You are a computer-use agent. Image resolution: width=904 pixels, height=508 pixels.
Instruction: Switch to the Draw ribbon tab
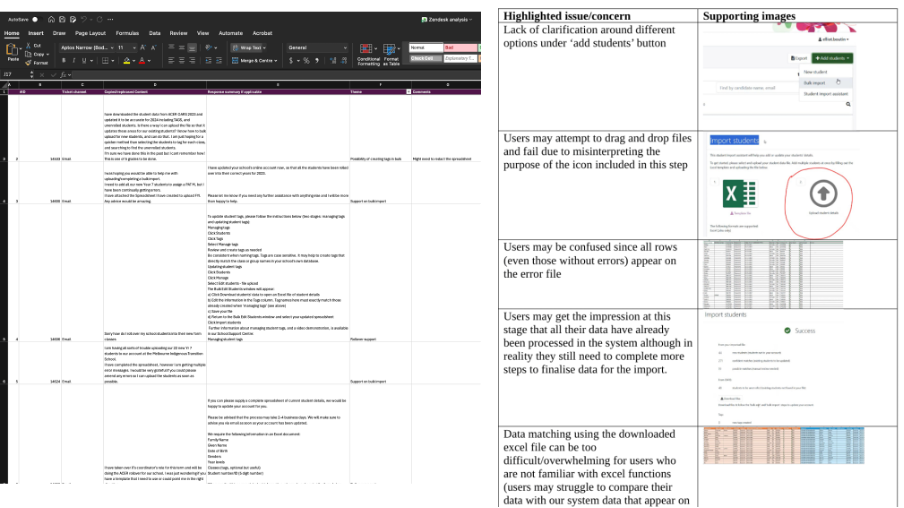(59, 33)
